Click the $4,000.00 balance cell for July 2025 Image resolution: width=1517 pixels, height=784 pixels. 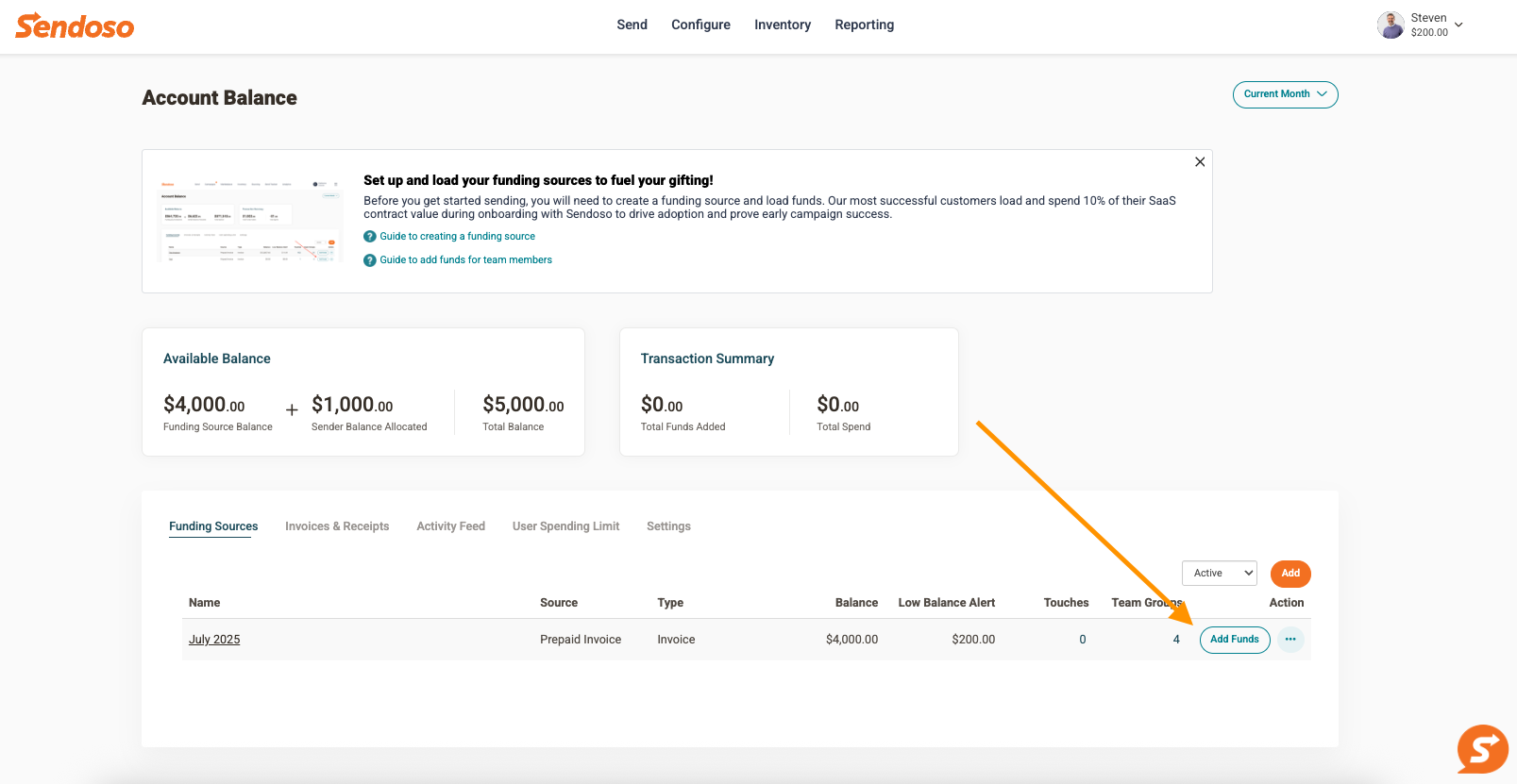(851, 640)
